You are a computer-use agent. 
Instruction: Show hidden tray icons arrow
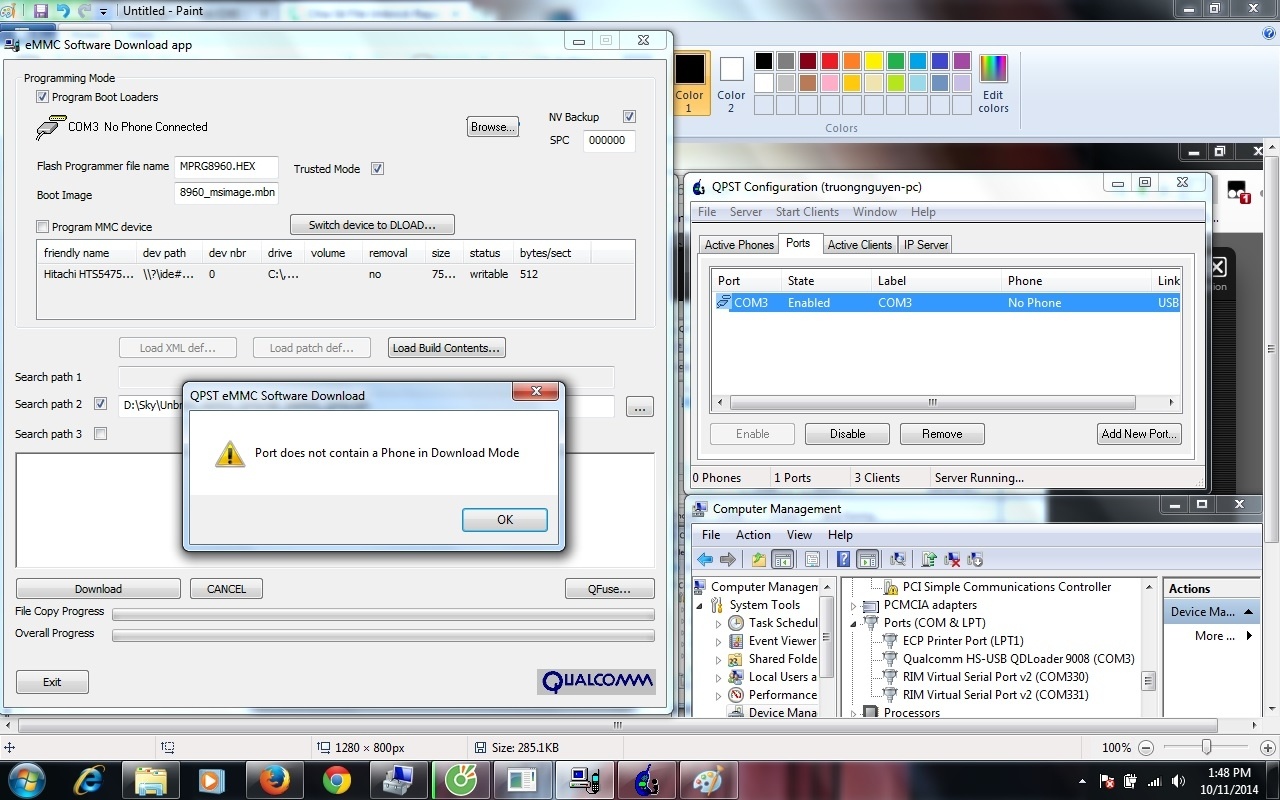click(1083, 781)
